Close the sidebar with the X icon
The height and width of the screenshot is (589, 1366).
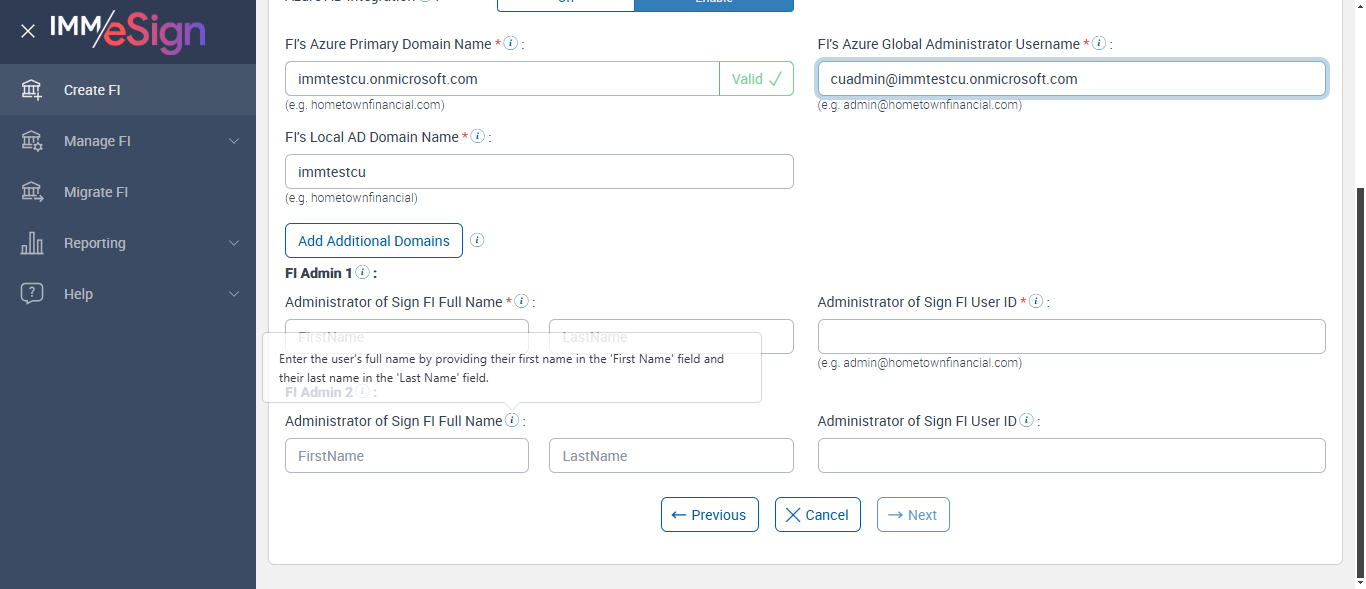[28, 31]
